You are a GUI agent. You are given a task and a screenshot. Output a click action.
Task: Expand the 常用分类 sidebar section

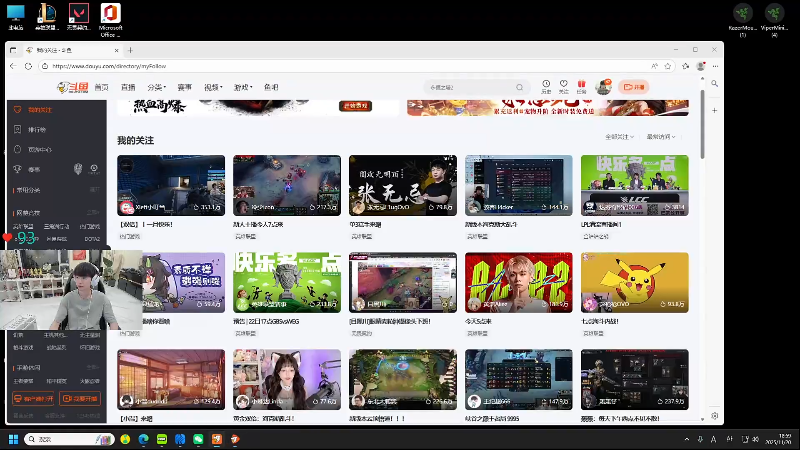94,190
